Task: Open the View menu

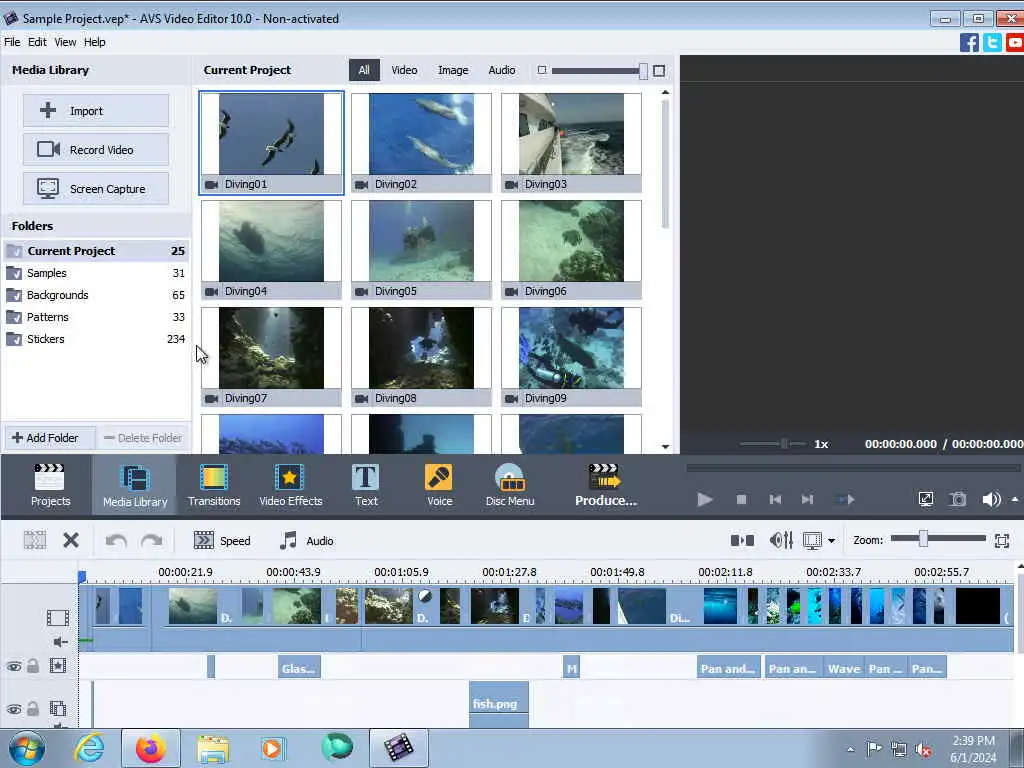Action: click(65, 42)
